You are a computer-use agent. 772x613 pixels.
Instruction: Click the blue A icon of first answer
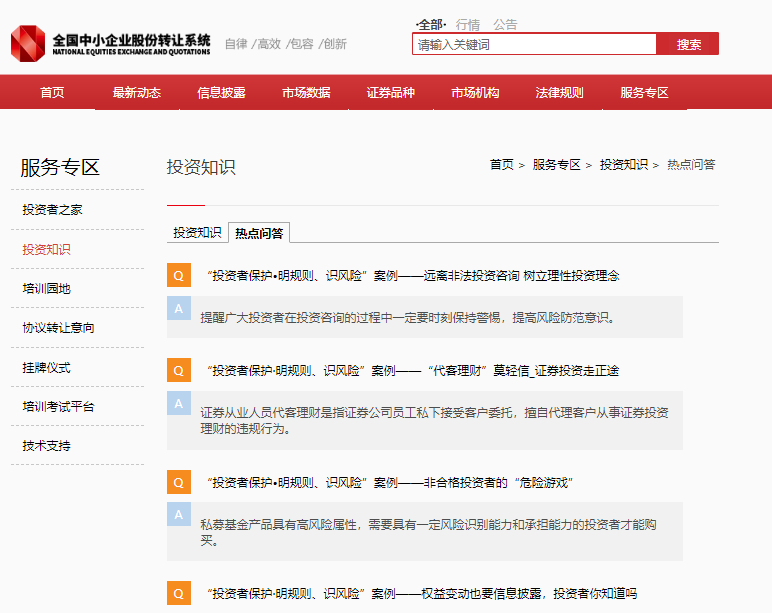(178, 309)
